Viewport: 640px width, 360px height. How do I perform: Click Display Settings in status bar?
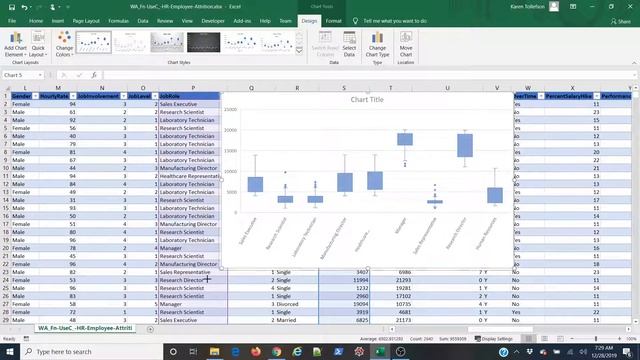click(x=493, y=339)
